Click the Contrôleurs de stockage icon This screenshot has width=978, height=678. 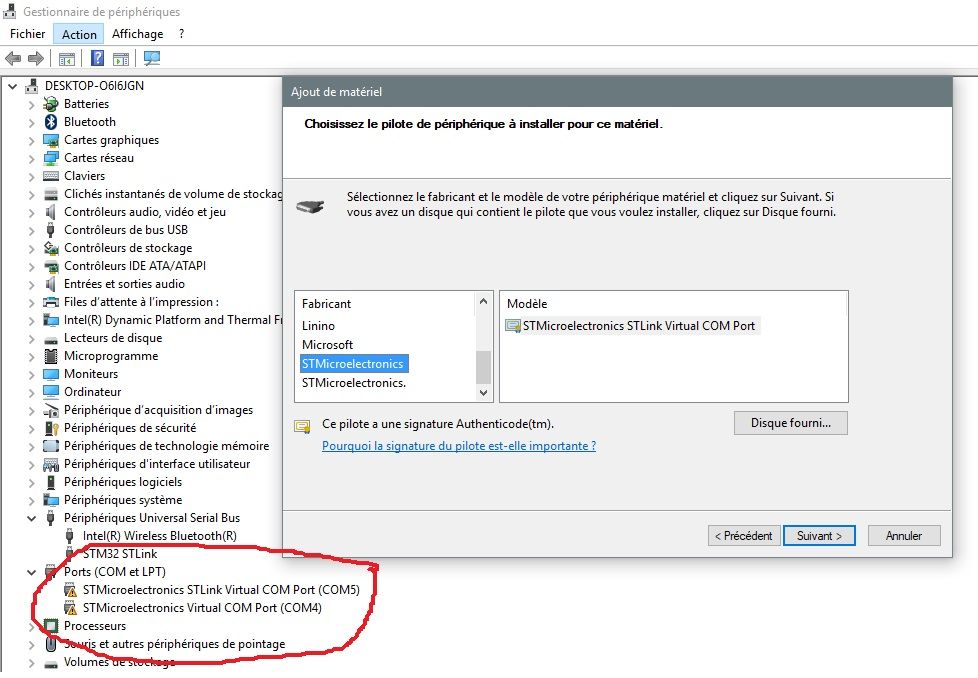point(51,248)
